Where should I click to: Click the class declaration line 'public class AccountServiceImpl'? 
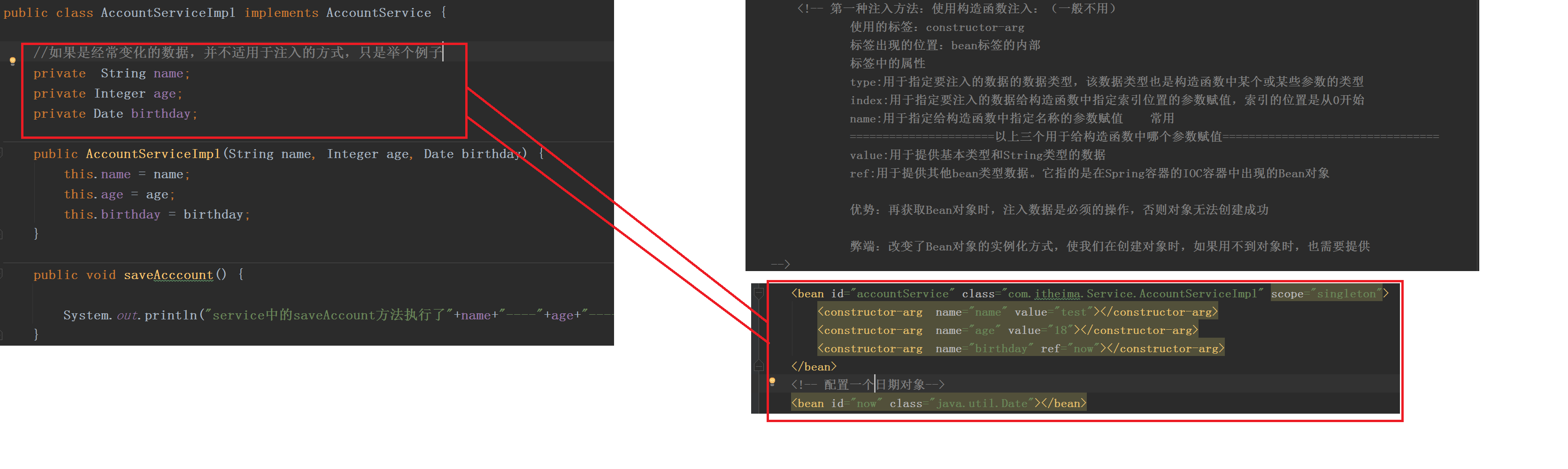click(225, 13)
